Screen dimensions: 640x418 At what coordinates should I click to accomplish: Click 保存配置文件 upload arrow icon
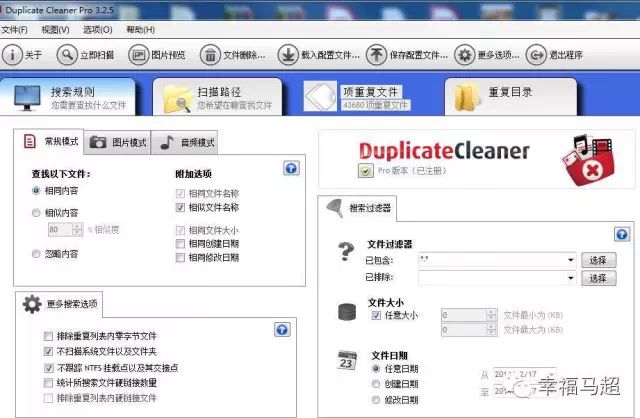click(x=376, y=55)
